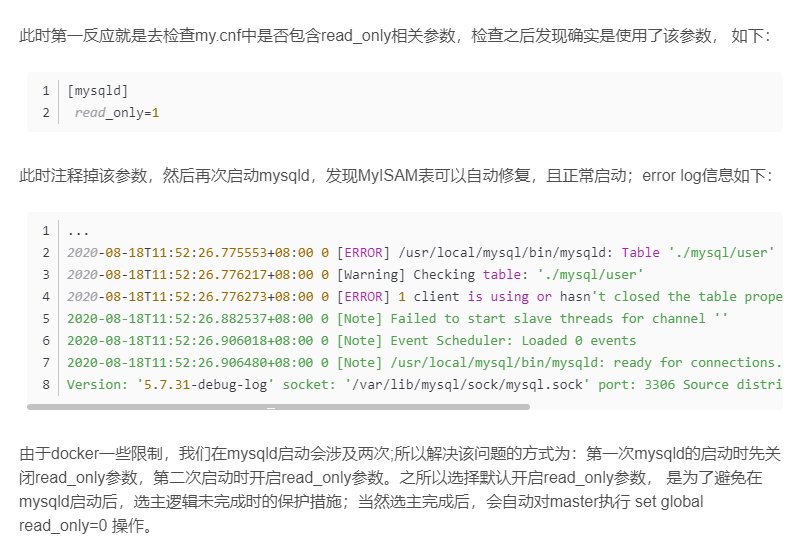Click the text 'read_only=0 操作。' at paragraph end

coord(86,526)
